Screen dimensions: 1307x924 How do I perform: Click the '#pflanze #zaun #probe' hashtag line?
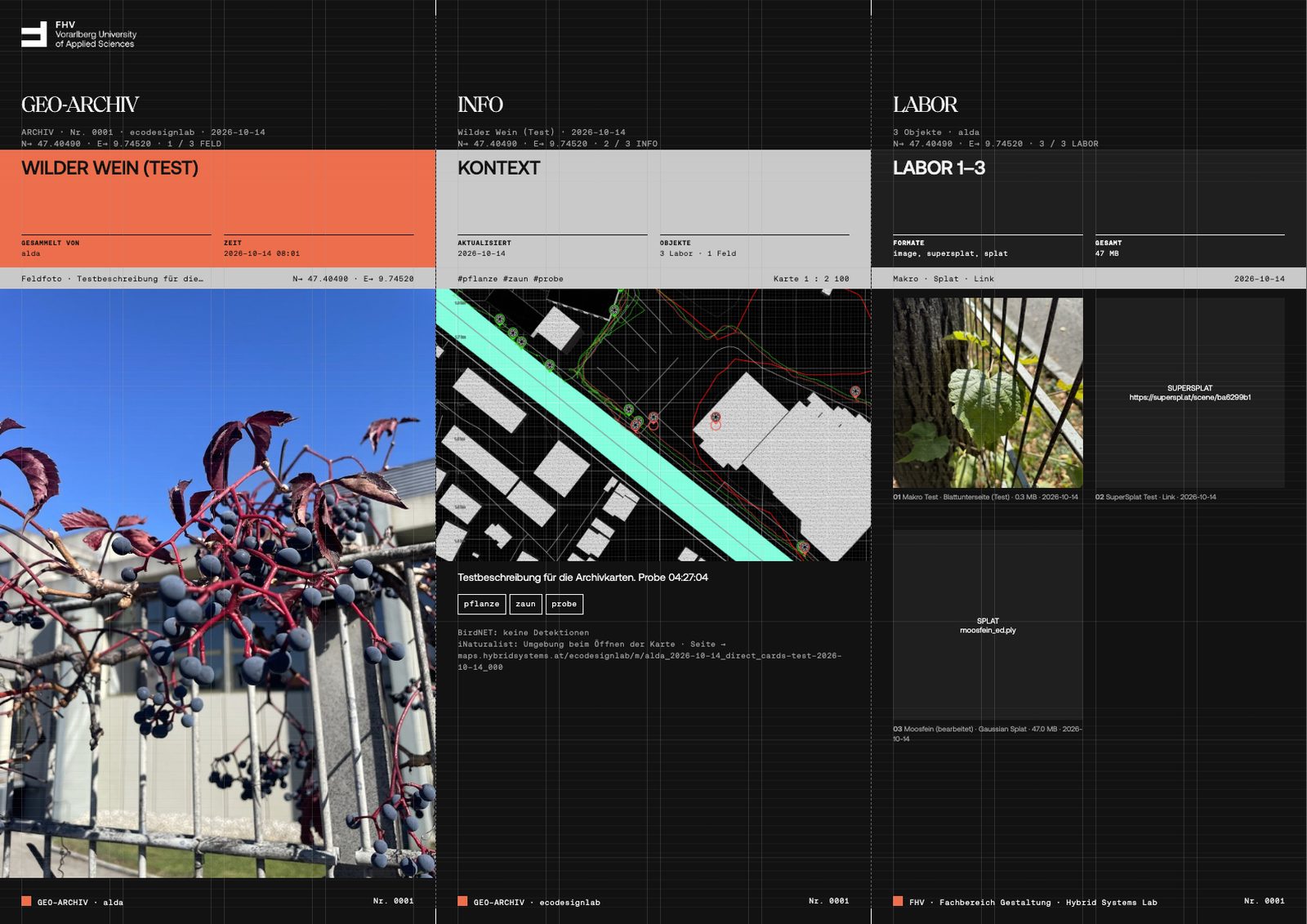point(511,279)
